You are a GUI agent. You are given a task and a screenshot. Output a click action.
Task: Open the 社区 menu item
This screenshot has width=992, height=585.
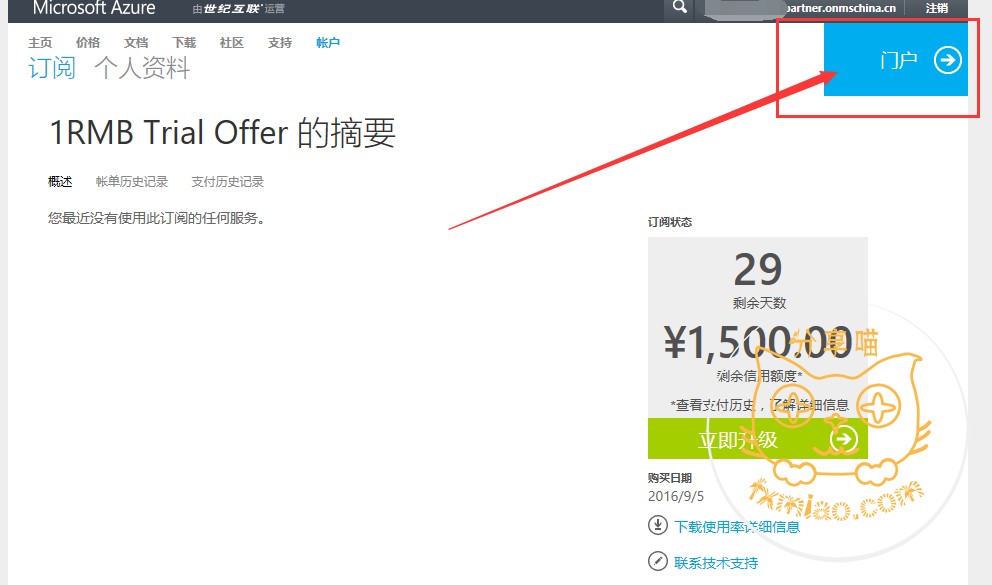click(232, 42)
